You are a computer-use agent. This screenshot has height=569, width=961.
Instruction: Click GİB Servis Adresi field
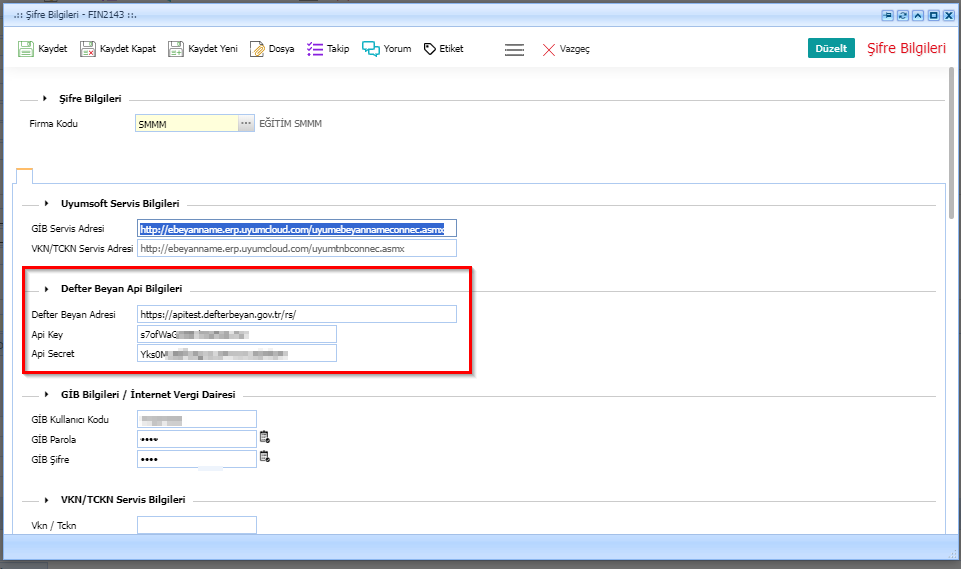click(x=297, y=229)
